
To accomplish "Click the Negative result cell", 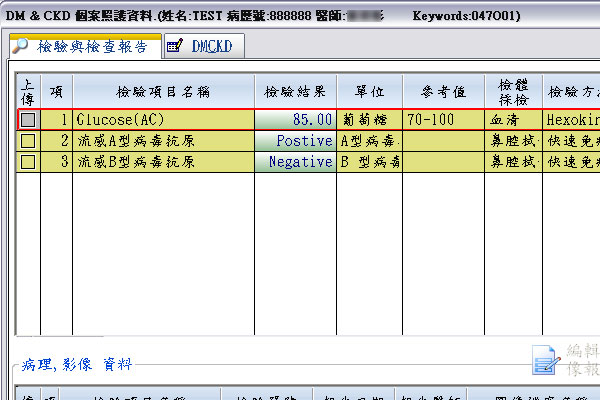I will (294, 161).
